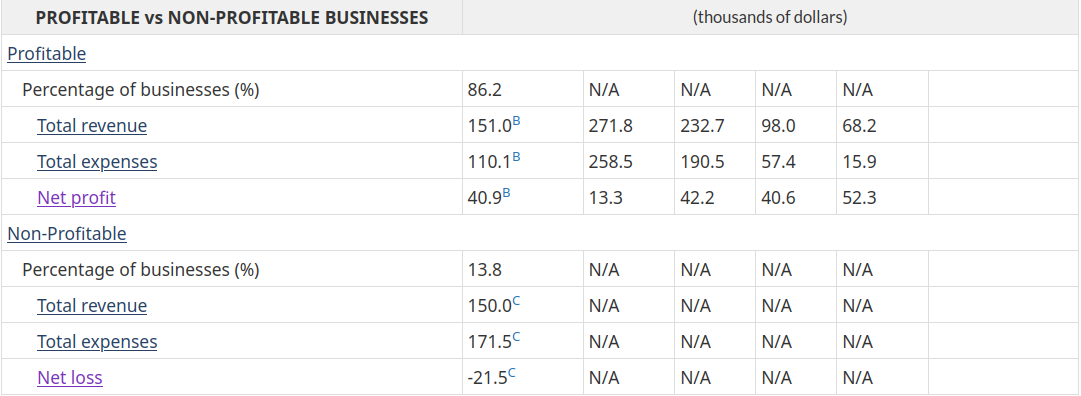Click Total revenue link under Profitable

92,126
